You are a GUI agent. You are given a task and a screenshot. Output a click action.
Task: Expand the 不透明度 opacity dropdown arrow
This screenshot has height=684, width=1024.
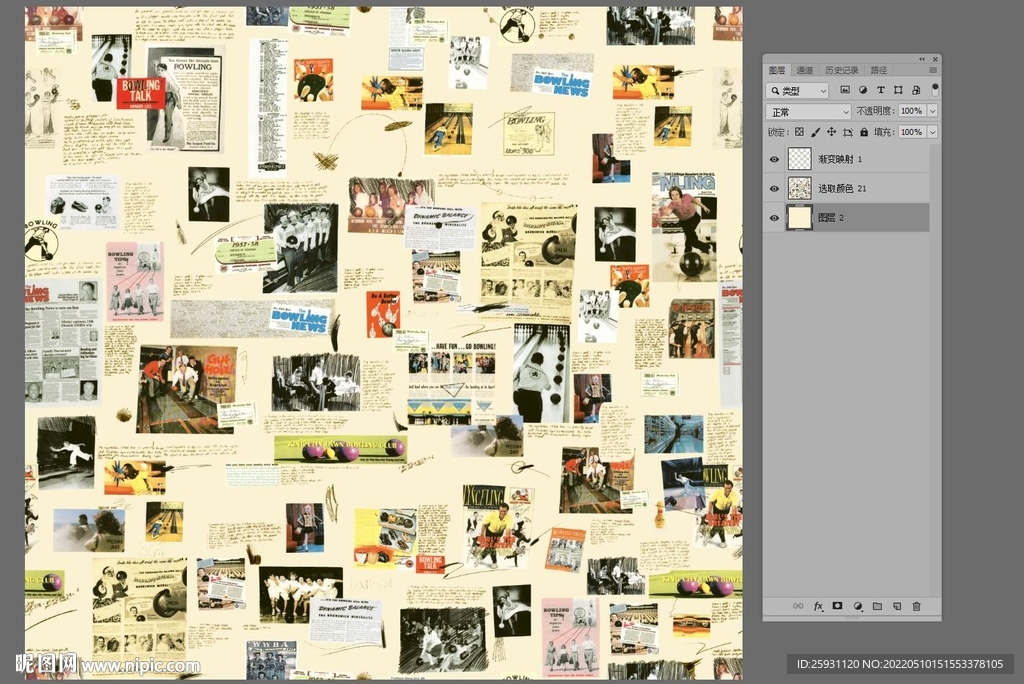click(932, 112)
